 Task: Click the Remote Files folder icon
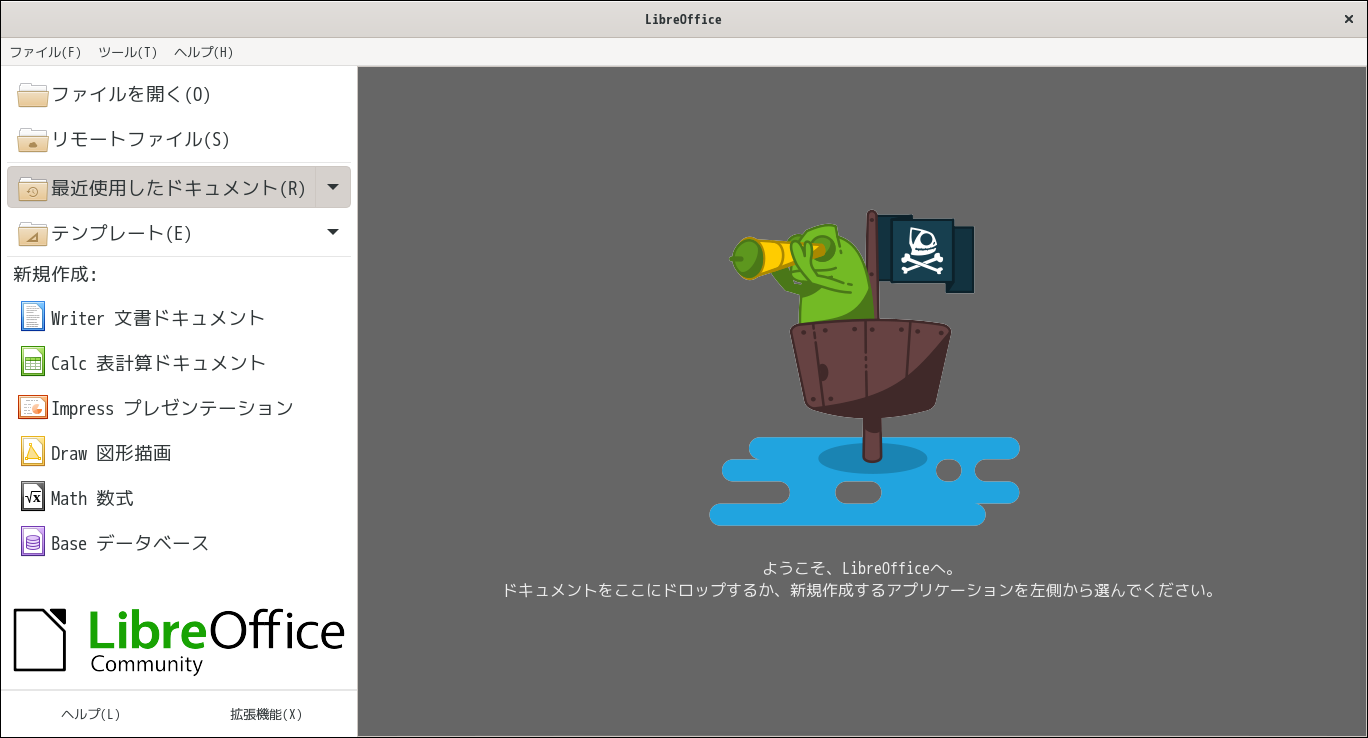[33, 140]
